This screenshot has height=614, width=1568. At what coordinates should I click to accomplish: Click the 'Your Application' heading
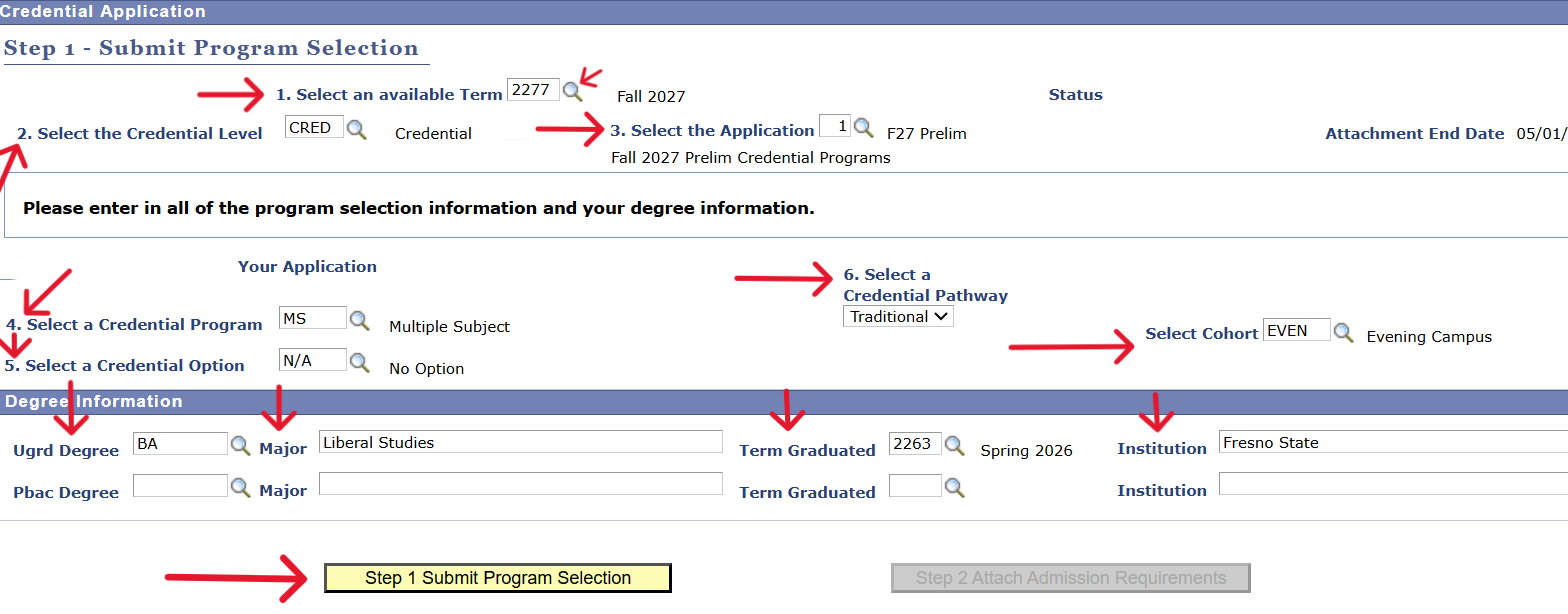click(307, 267)
